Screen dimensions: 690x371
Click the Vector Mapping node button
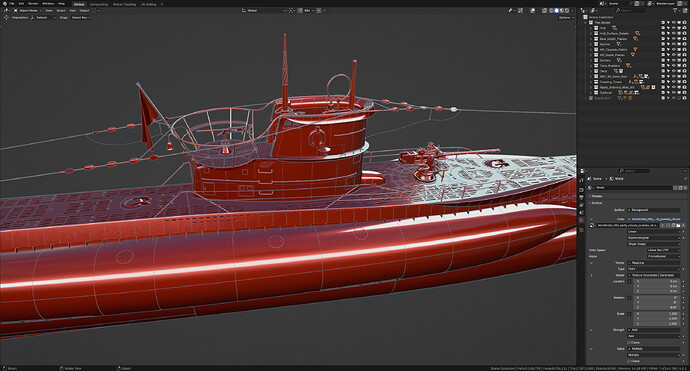coord(653,263)
